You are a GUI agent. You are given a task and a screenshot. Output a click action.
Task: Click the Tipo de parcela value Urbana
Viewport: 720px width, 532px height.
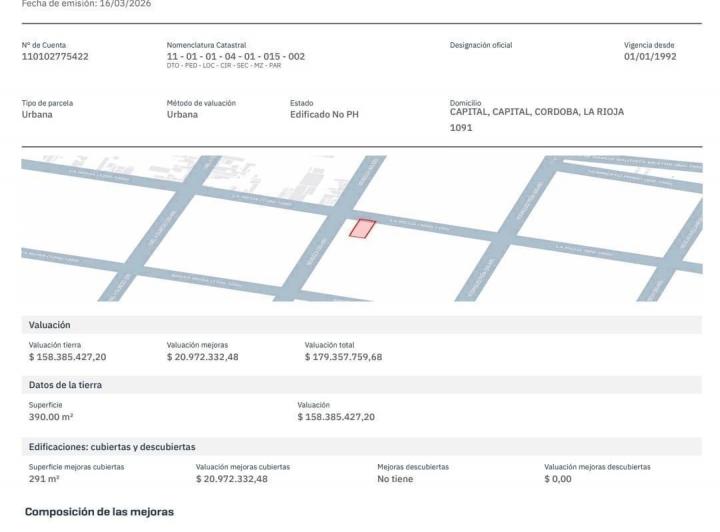point(37,114)
